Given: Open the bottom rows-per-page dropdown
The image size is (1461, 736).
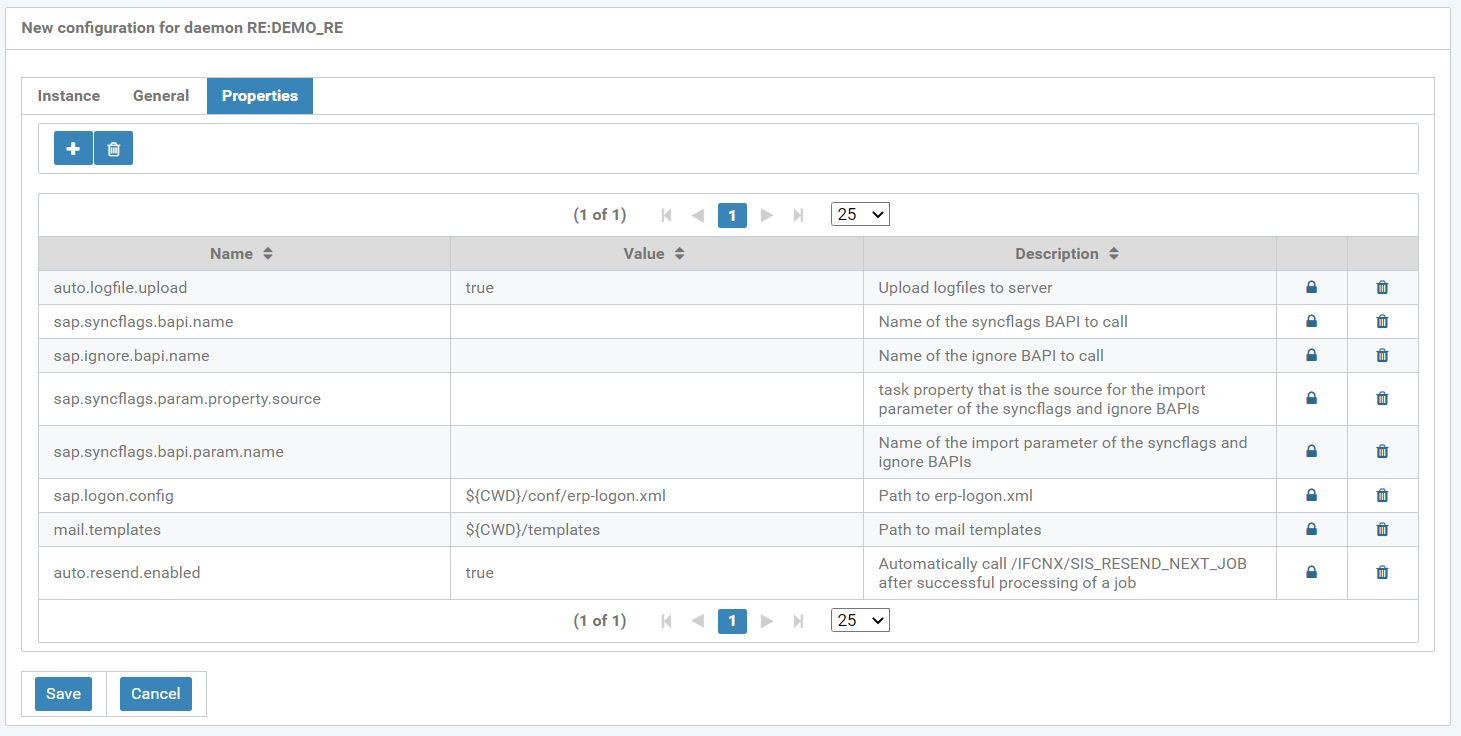Looking at the screenshot, I should click(x=860, y=620).
